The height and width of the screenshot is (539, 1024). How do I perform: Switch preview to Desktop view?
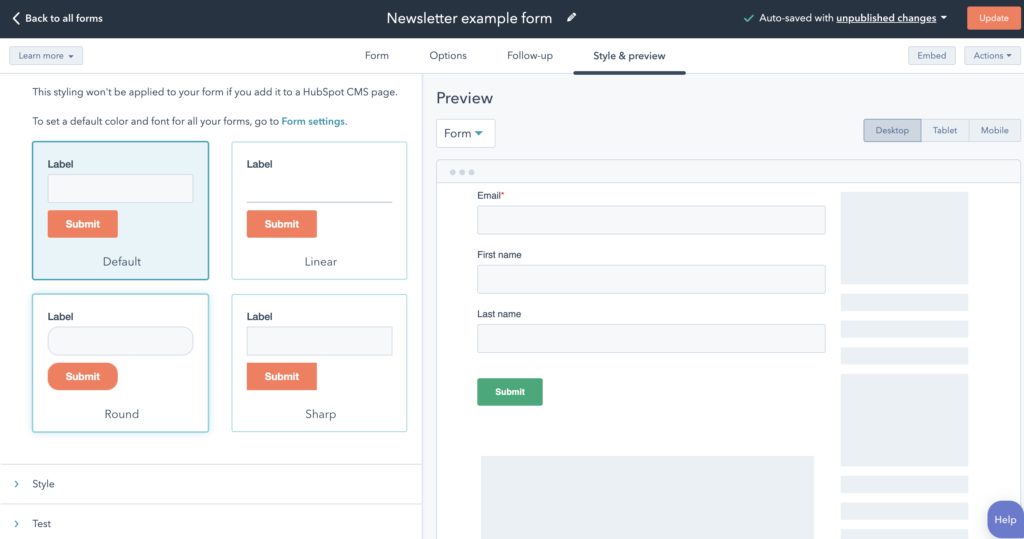click(892, 130)
